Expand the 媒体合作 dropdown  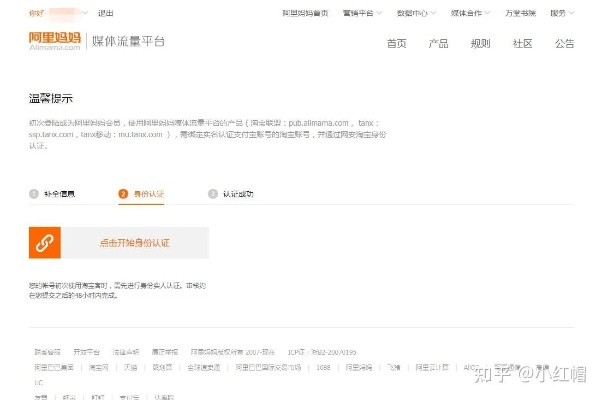click(470, 13)
